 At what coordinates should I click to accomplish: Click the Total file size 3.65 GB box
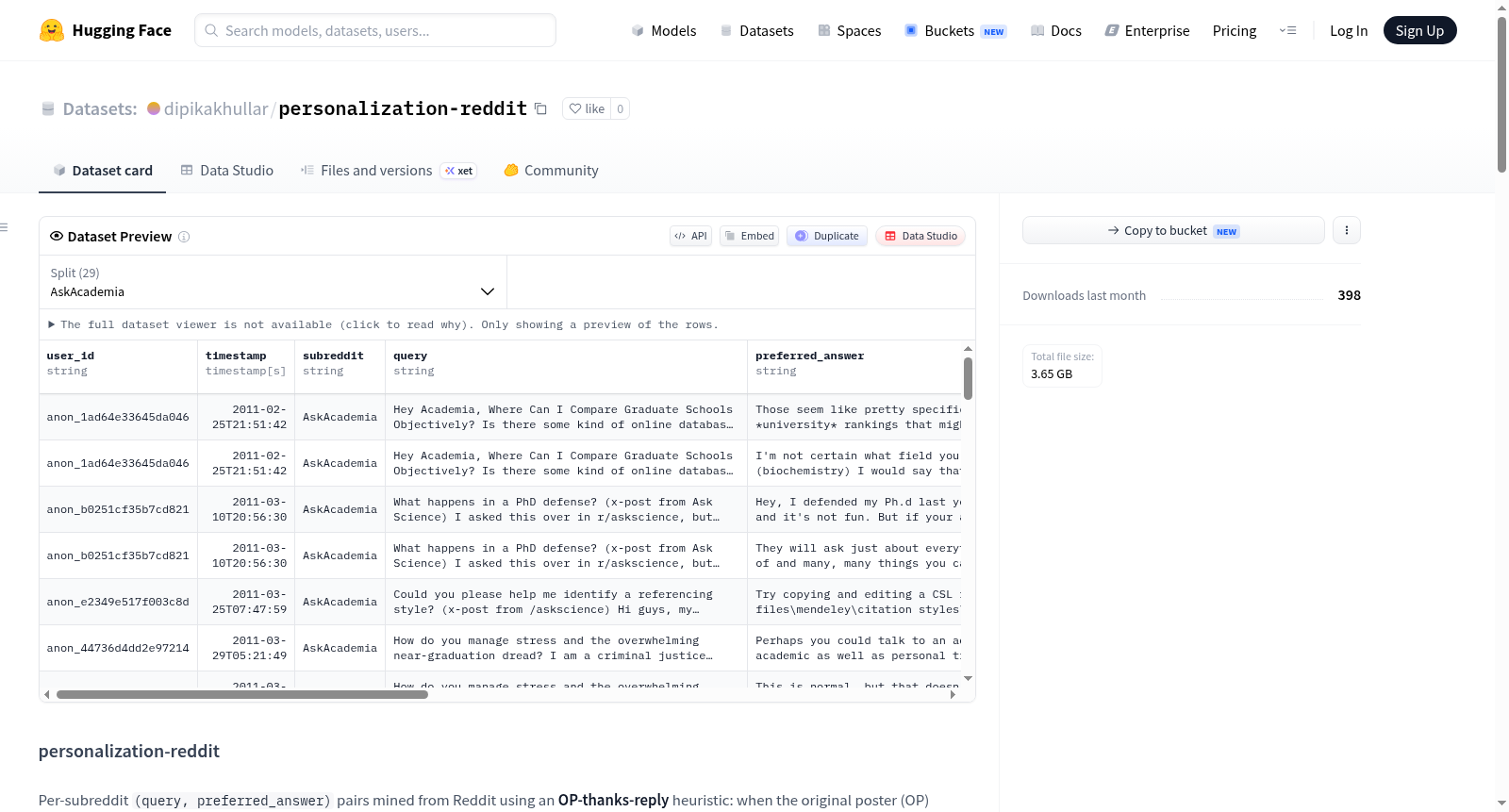point(1062,365)
